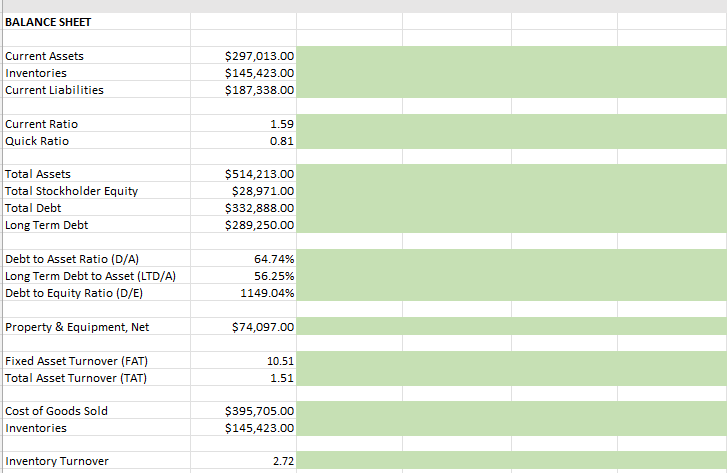The height and width of the screenshot is (473, 727).
Task: Select the Total Assets label cell
Action: 96,173
